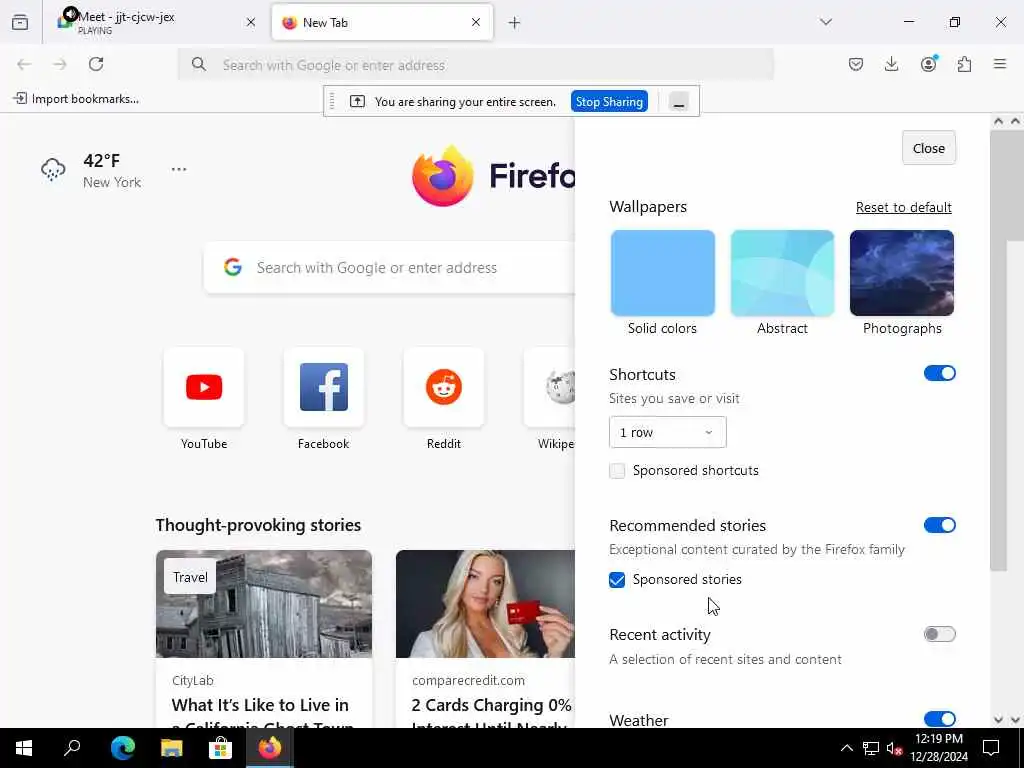
Task: Open the Wikipedia shortcut tile
Action: click(x=550, y=387)
